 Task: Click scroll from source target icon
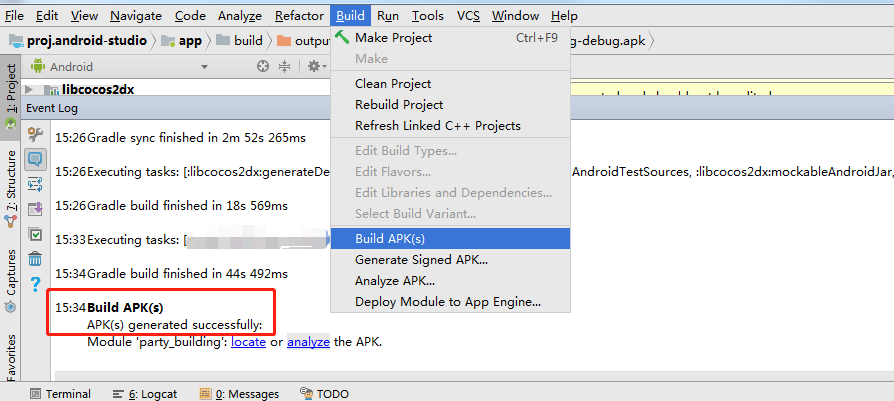click(x=263, y=66)
